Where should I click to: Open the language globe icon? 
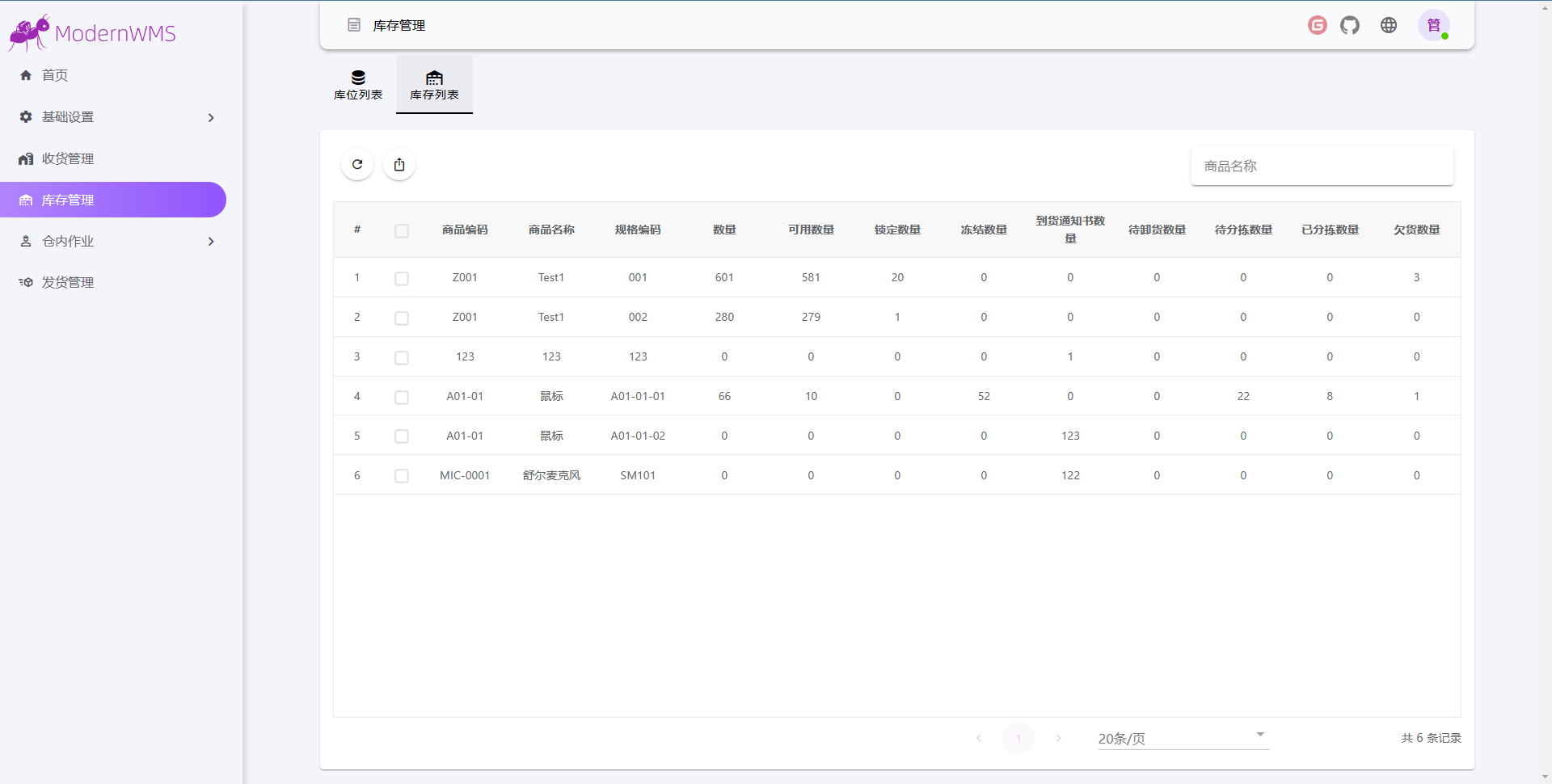(x=1389, y=26)
